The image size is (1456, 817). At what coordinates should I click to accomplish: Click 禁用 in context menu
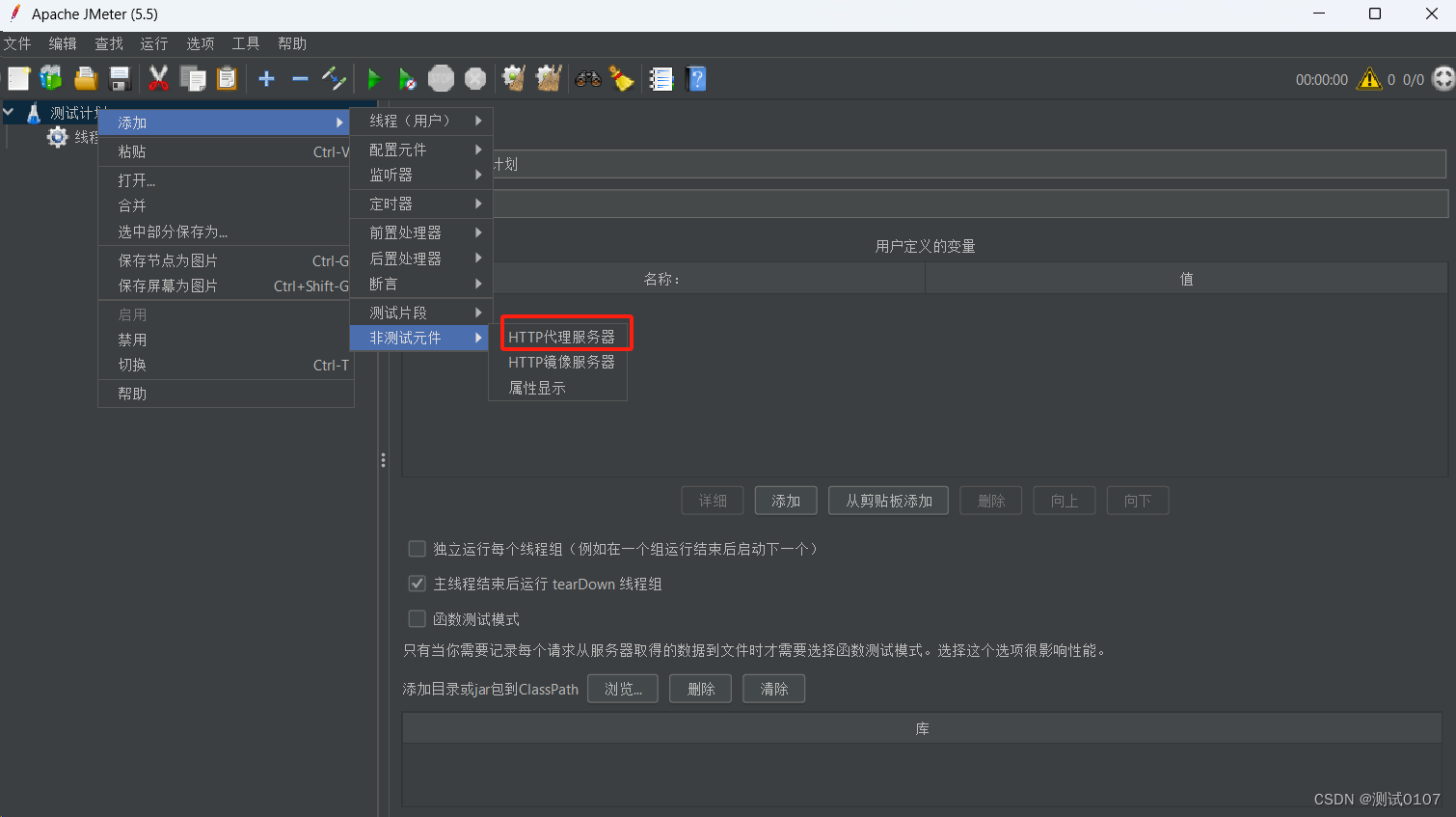[226, 340]
